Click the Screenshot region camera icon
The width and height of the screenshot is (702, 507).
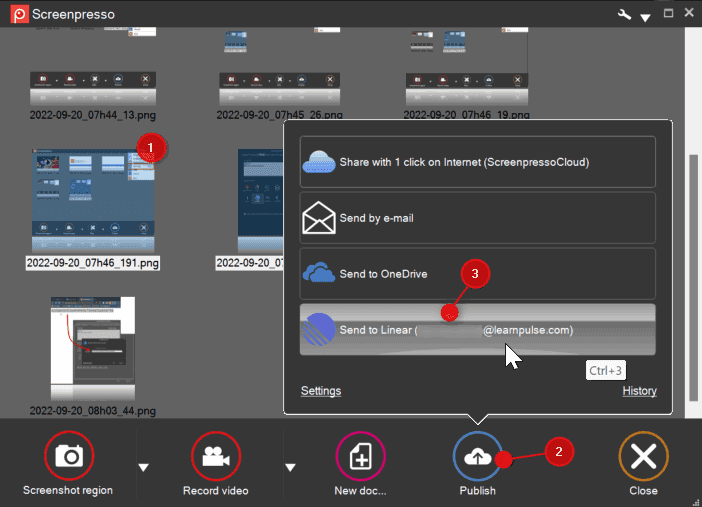[70, 457]
